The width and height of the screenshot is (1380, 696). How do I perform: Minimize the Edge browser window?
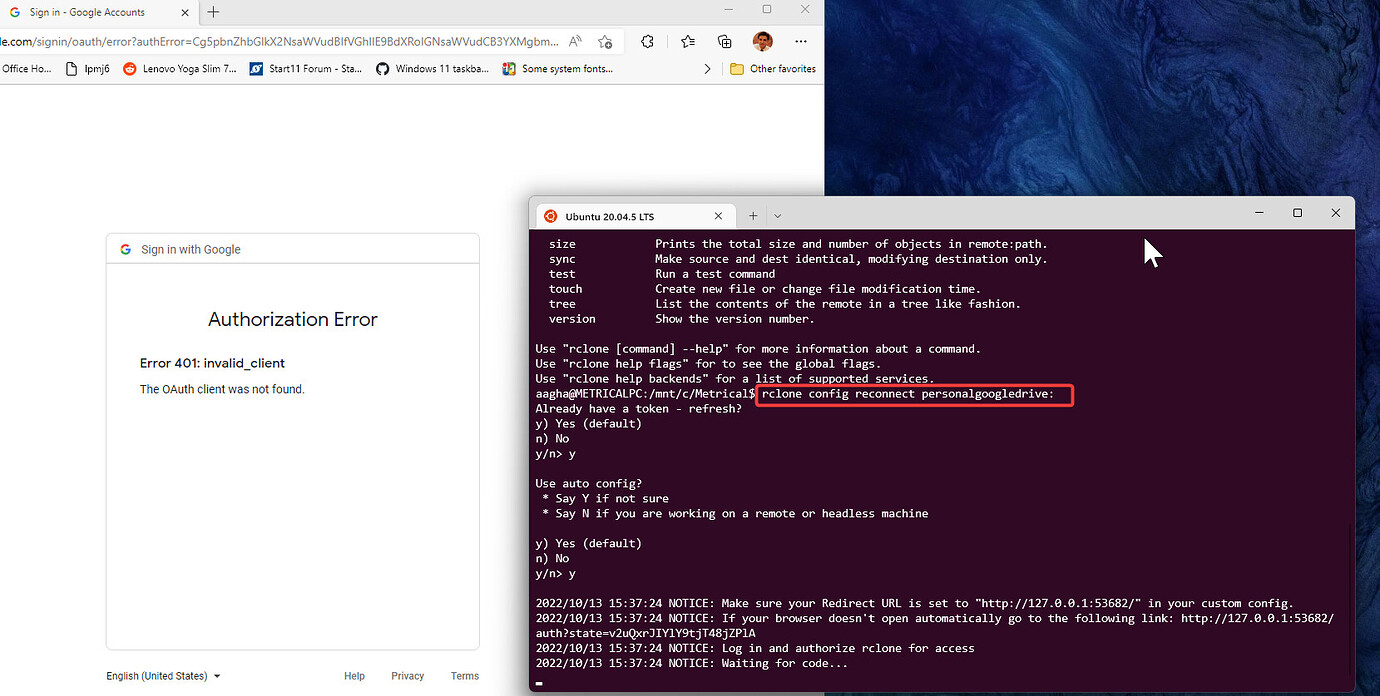pyautogui.click(x=729, y=9)
